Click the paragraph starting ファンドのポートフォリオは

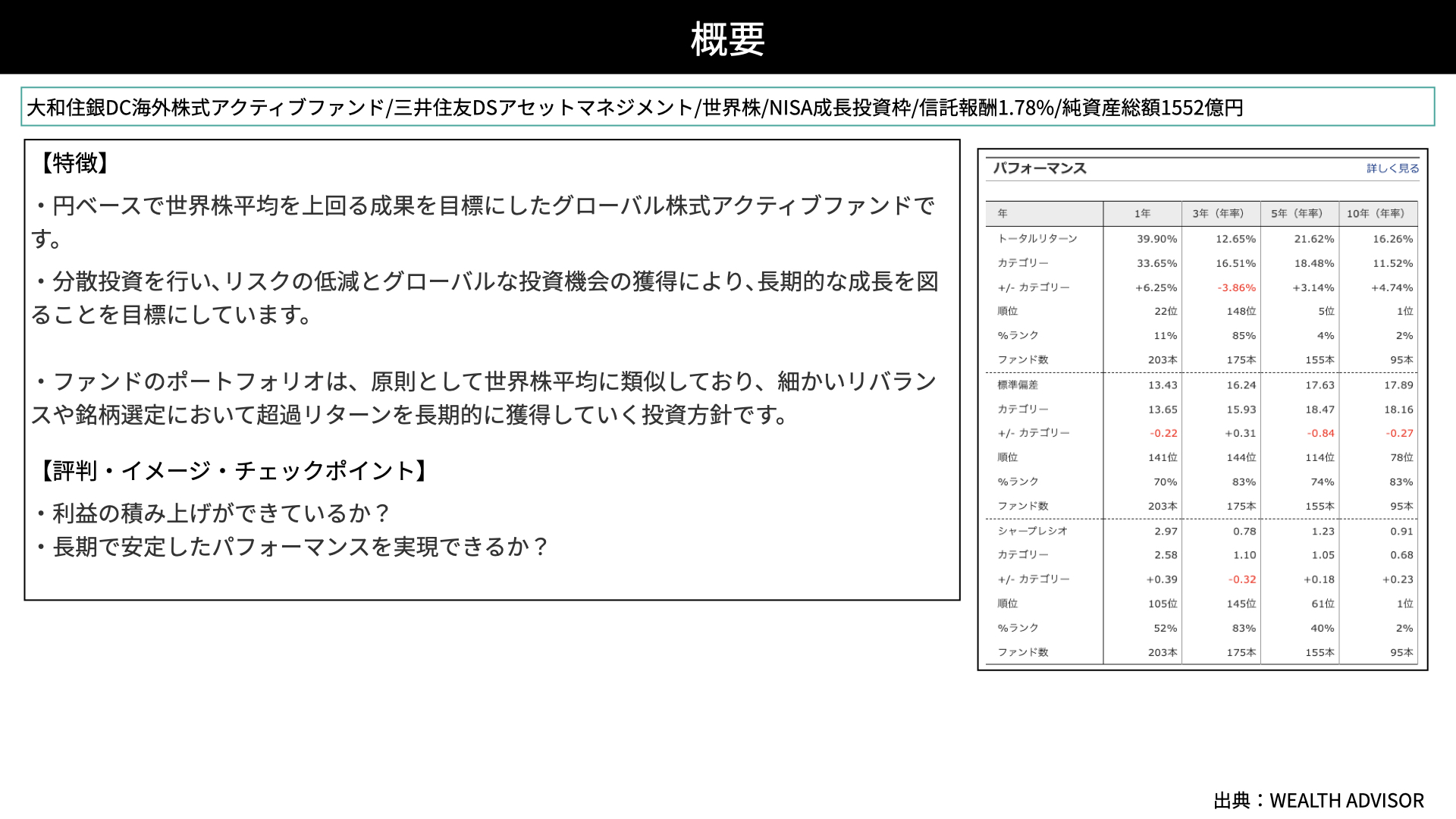tap(485, 398)
